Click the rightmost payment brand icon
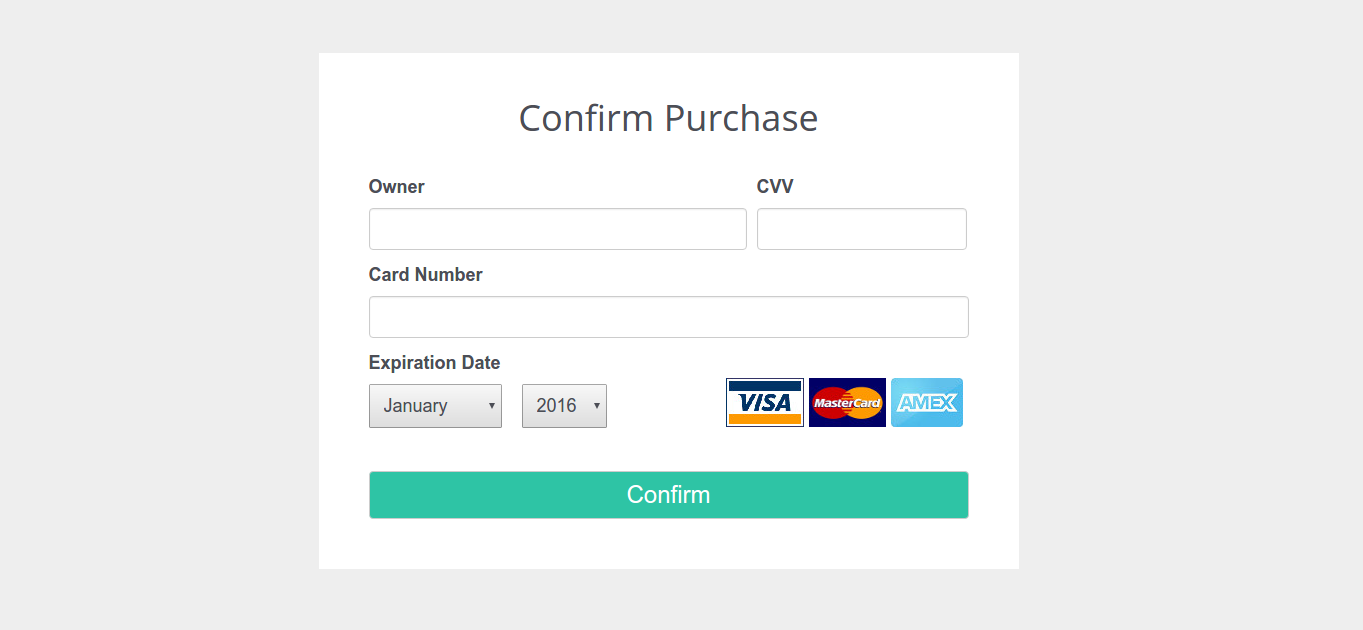Viewport: 1363px width, 630px height. [x=926, y=402]
